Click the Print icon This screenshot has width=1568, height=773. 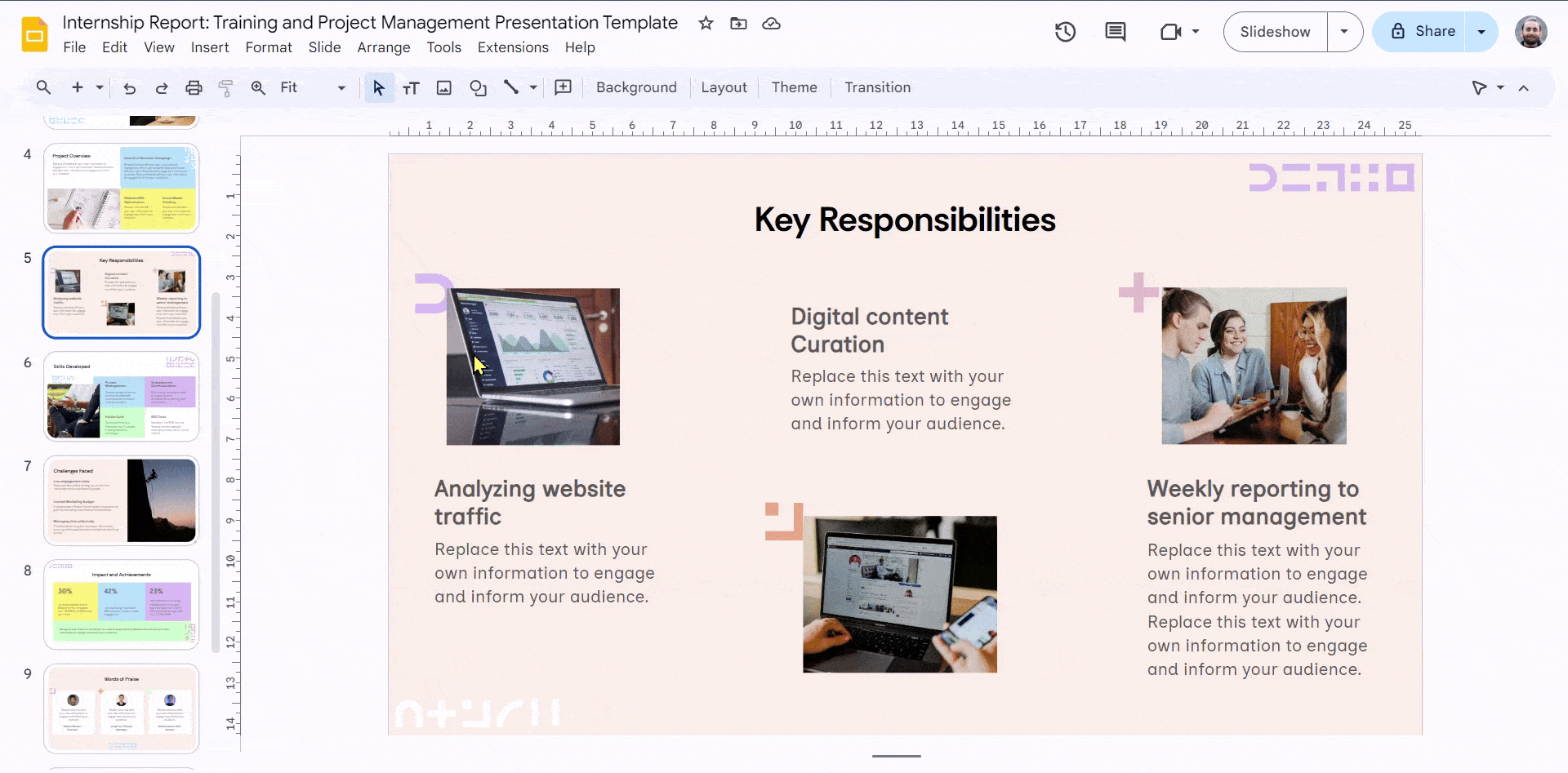click(194, 87)
